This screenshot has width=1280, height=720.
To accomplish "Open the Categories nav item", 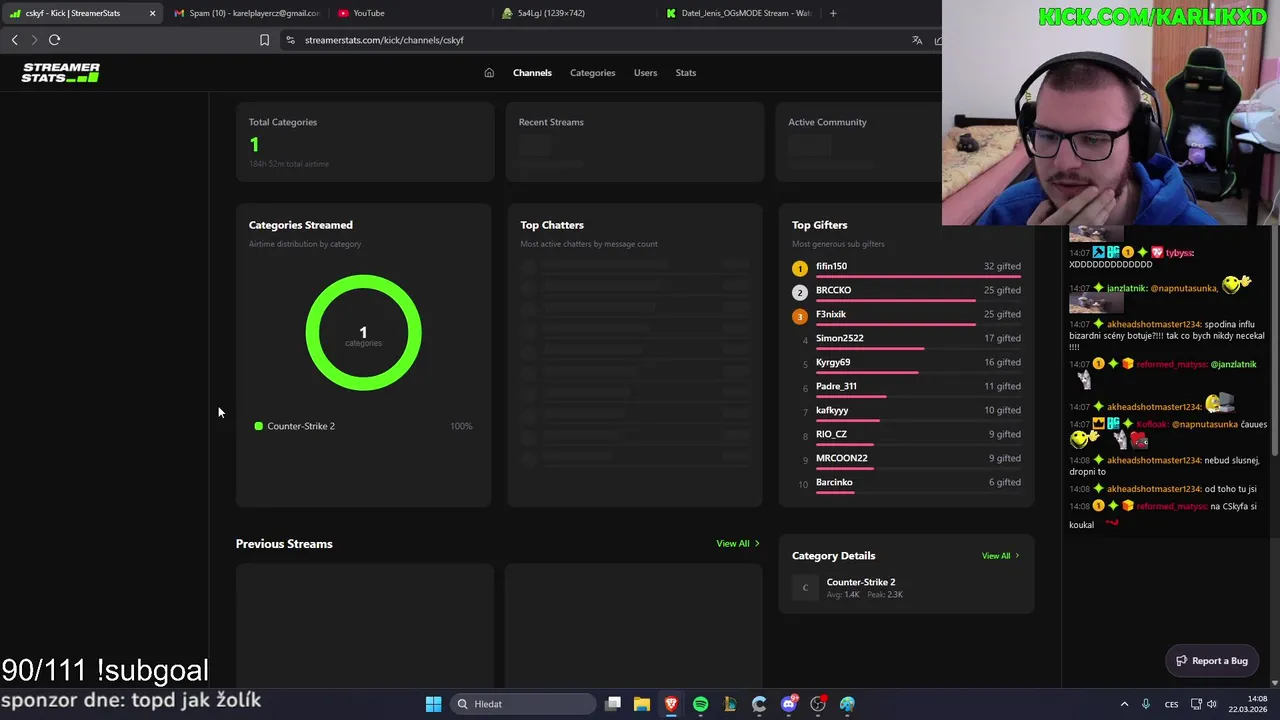I will pos(592,72).
